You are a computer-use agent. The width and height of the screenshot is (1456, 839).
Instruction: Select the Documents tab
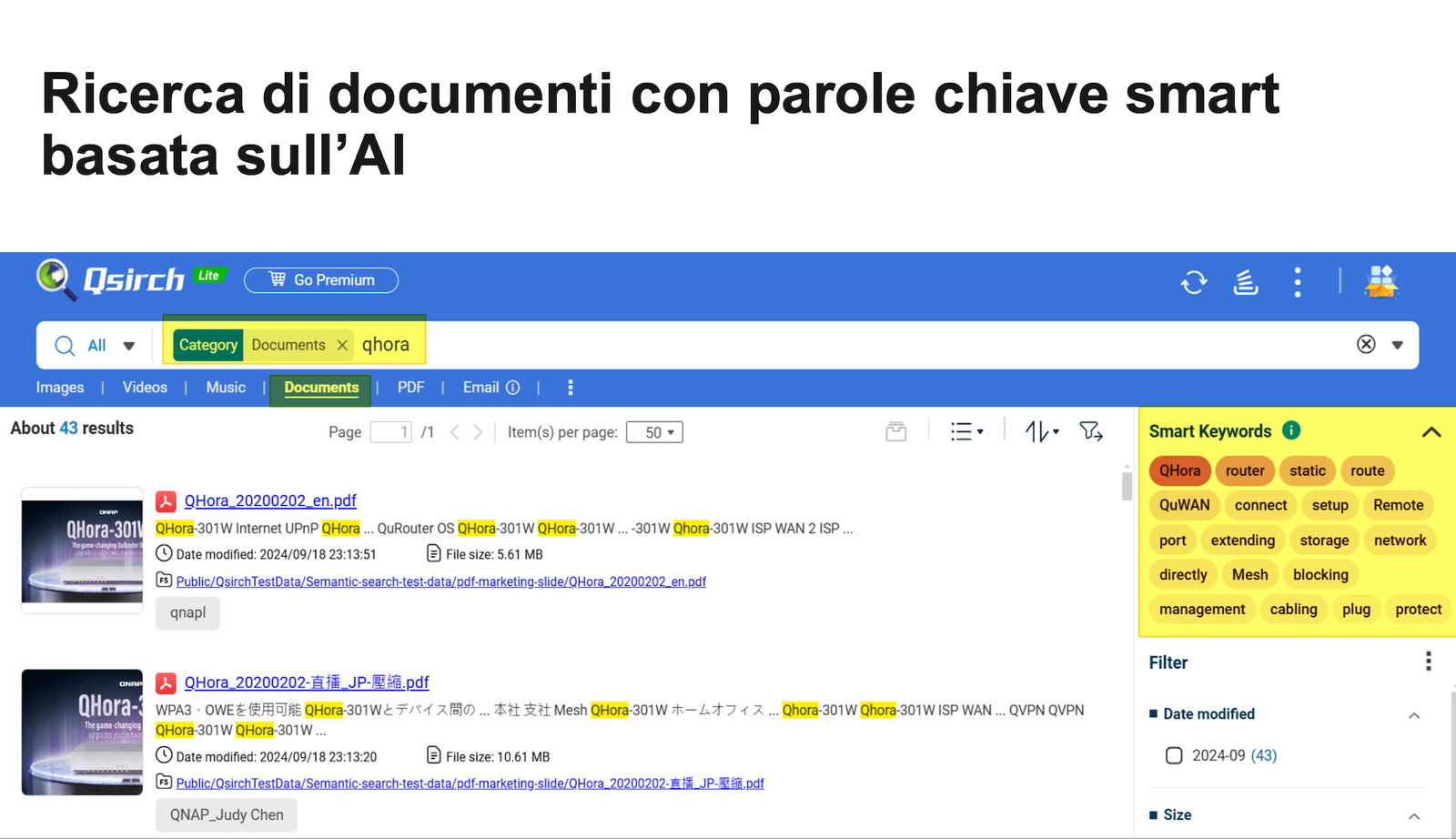[321, 388]
